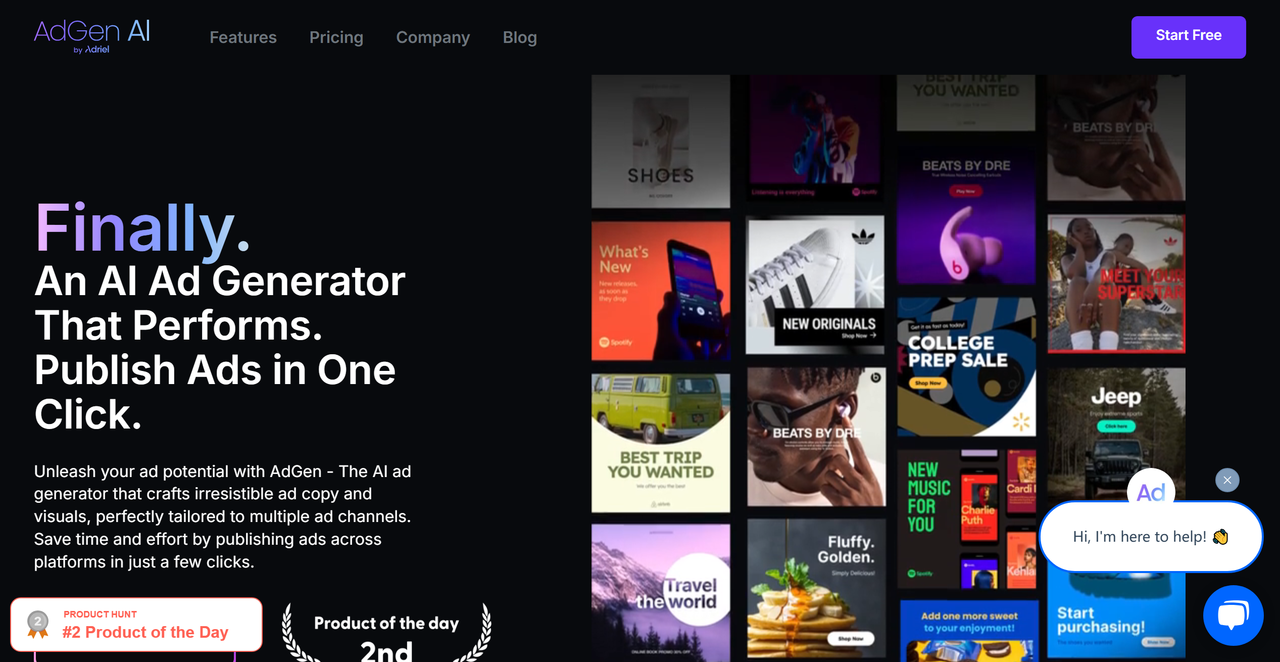Click the Spotify logo on What's New ad
Viewport: 1280px width, 662px height.
[616, 342]
